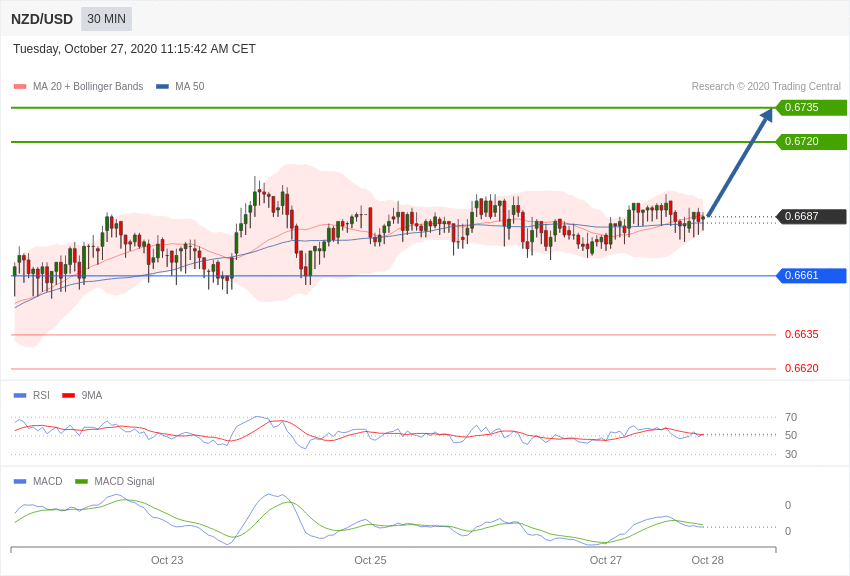Screen dimensions: 850x576
Task: Select the MACD legend label
Action: [47, 481]
